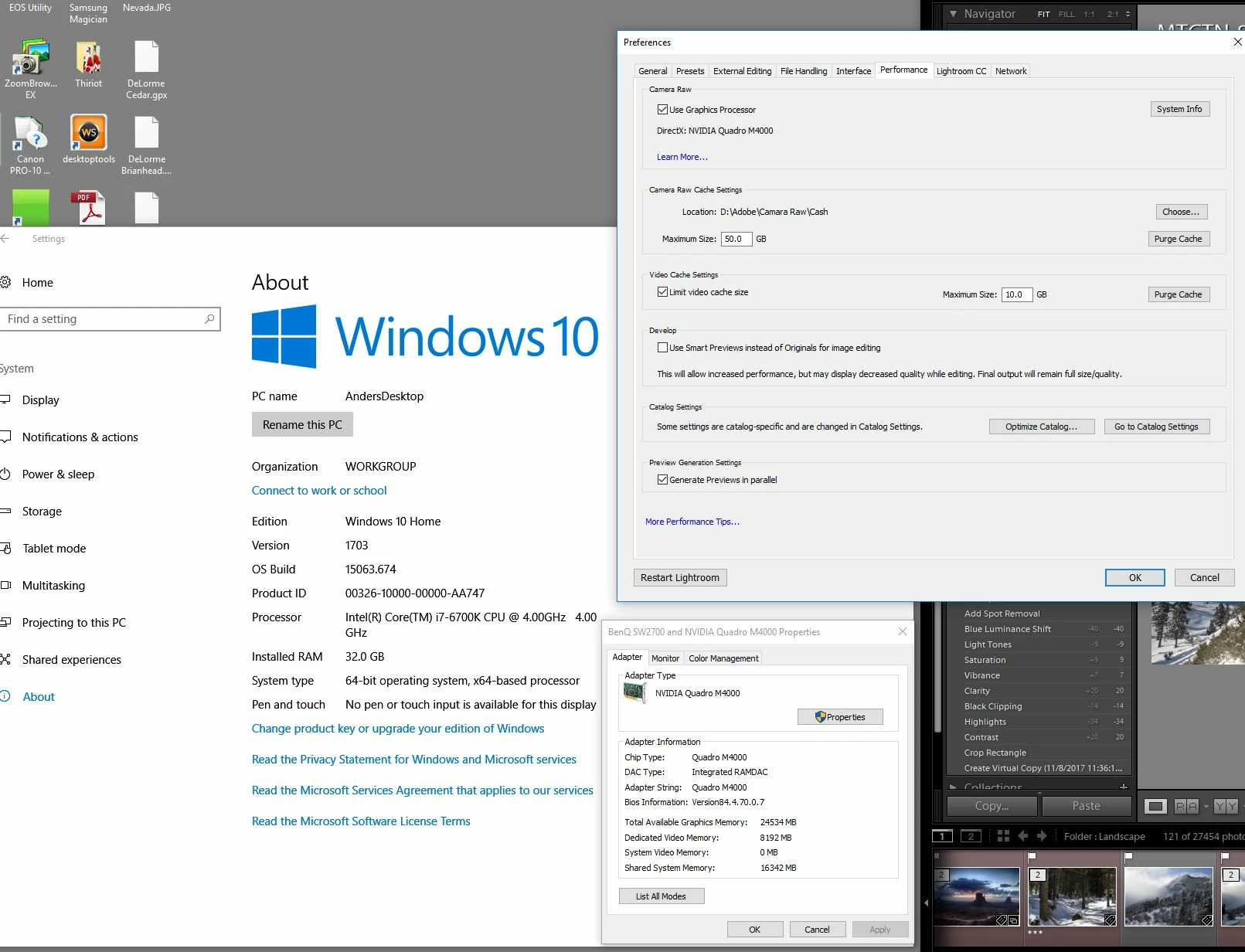Click Rename this PC button
Screen dimensions: 1245x952
click(302, 425)
